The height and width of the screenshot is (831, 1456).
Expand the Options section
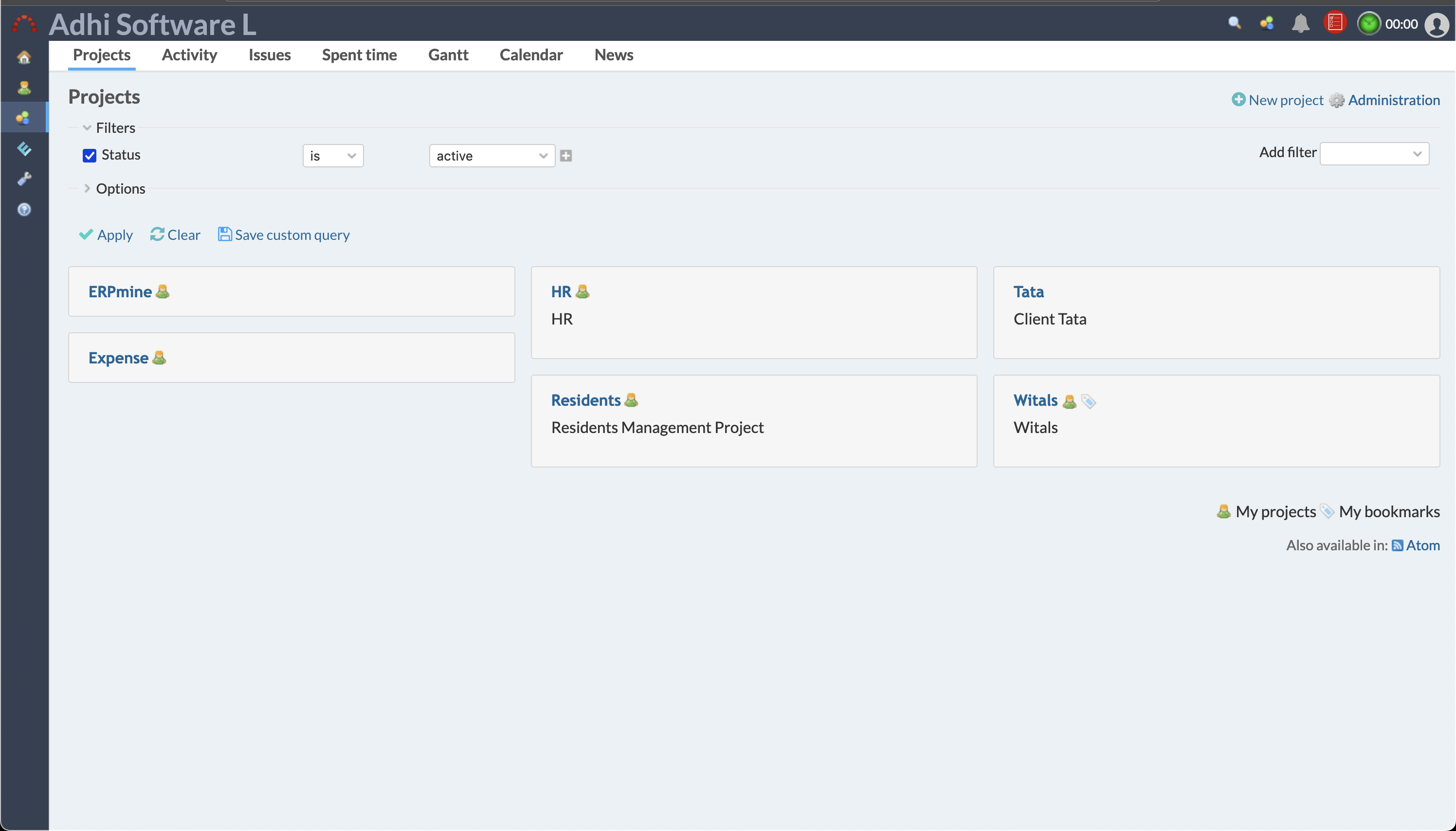click(120, 188)
